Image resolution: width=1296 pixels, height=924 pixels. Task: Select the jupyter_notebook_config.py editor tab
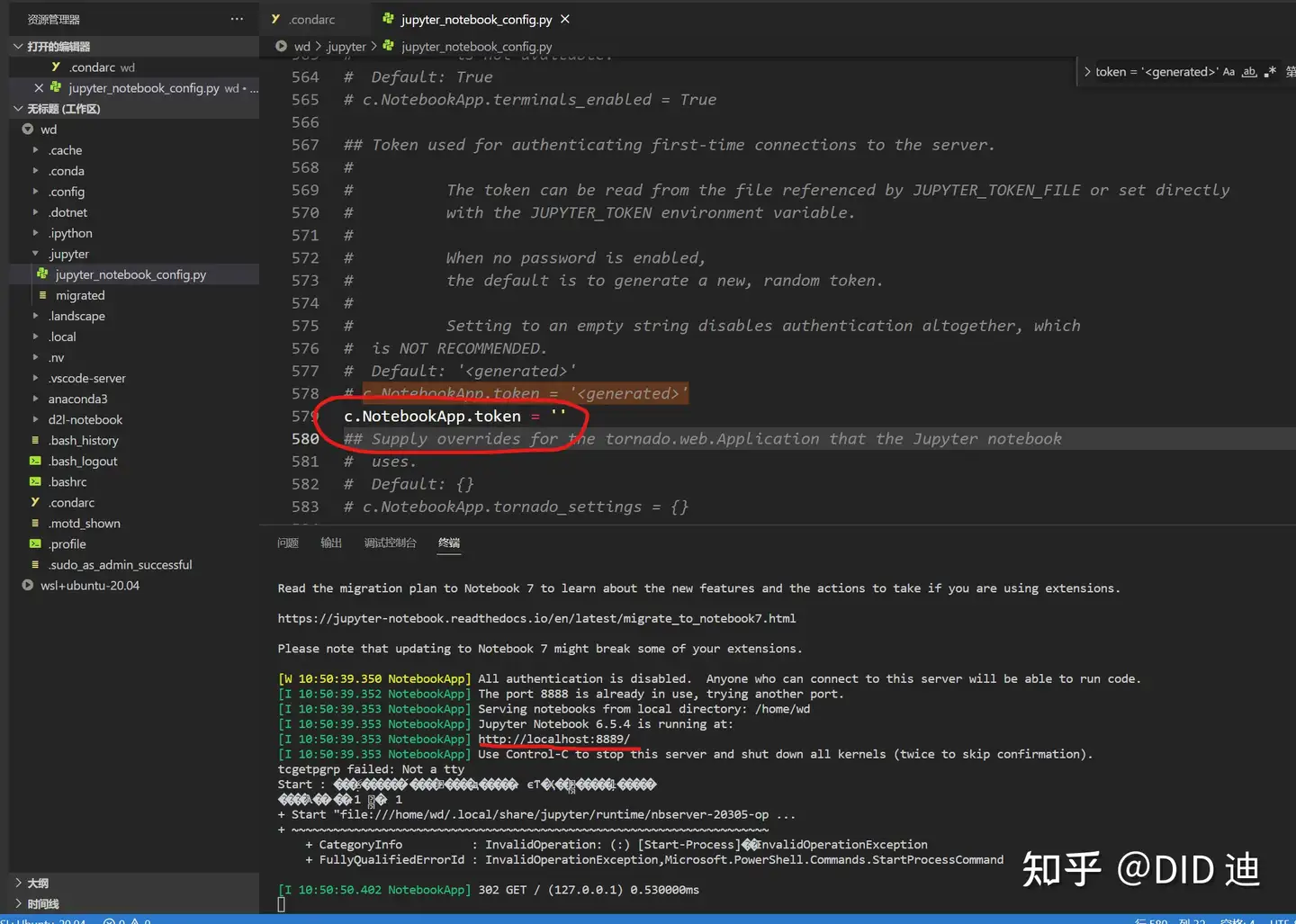[x=476, y=19]
